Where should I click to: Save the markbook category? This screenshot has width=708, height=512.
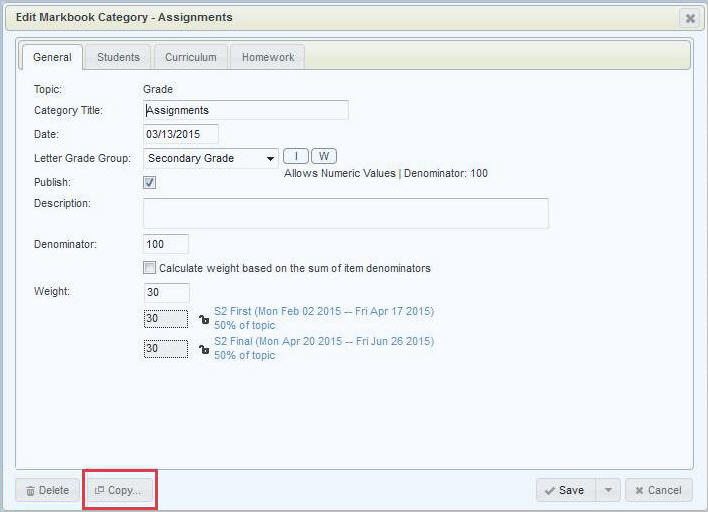tap(565, 490)
